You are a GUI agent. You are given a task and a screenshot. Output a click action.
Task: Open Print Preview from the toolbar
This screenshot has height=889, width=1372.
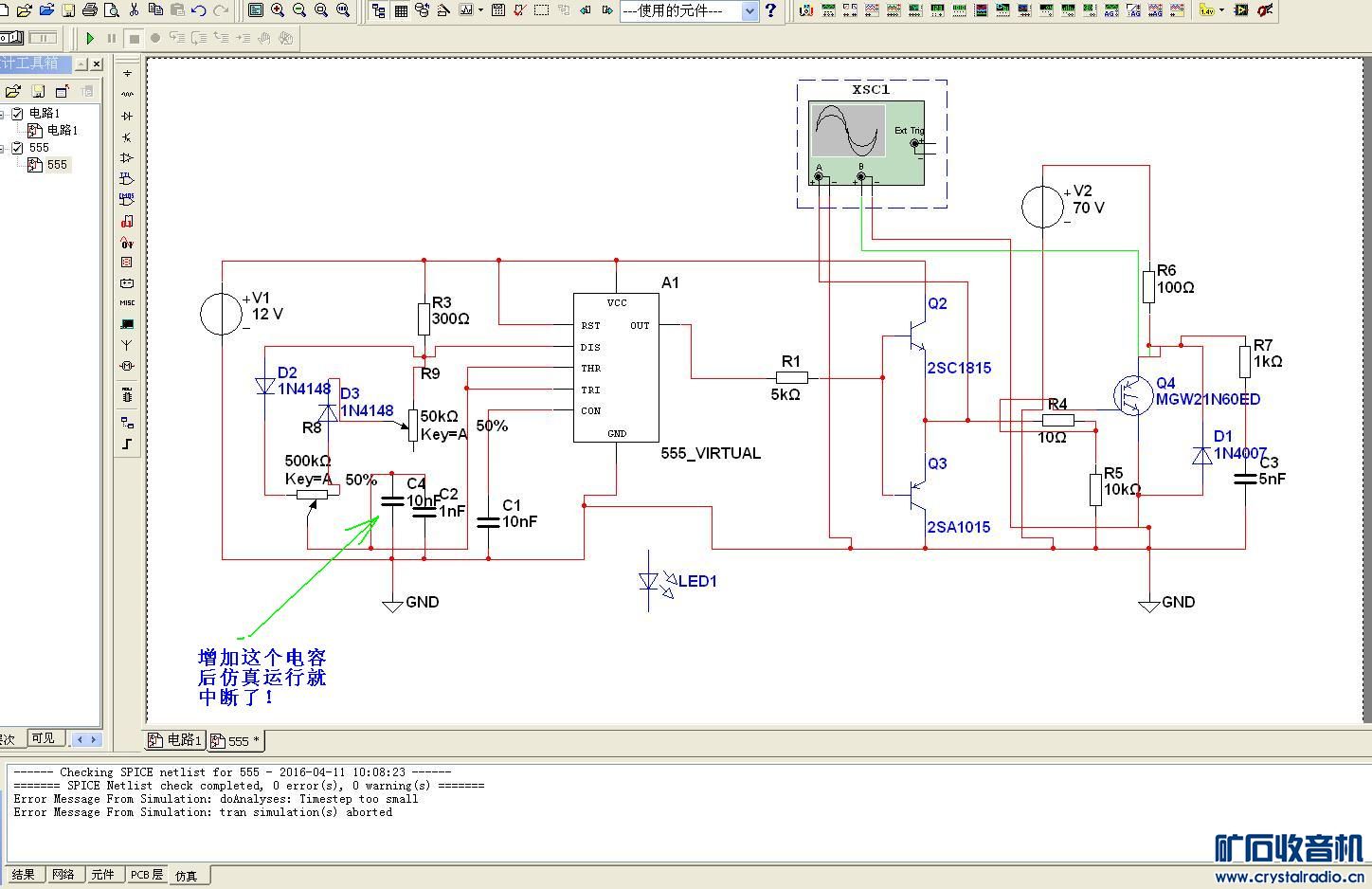(111, 10)
